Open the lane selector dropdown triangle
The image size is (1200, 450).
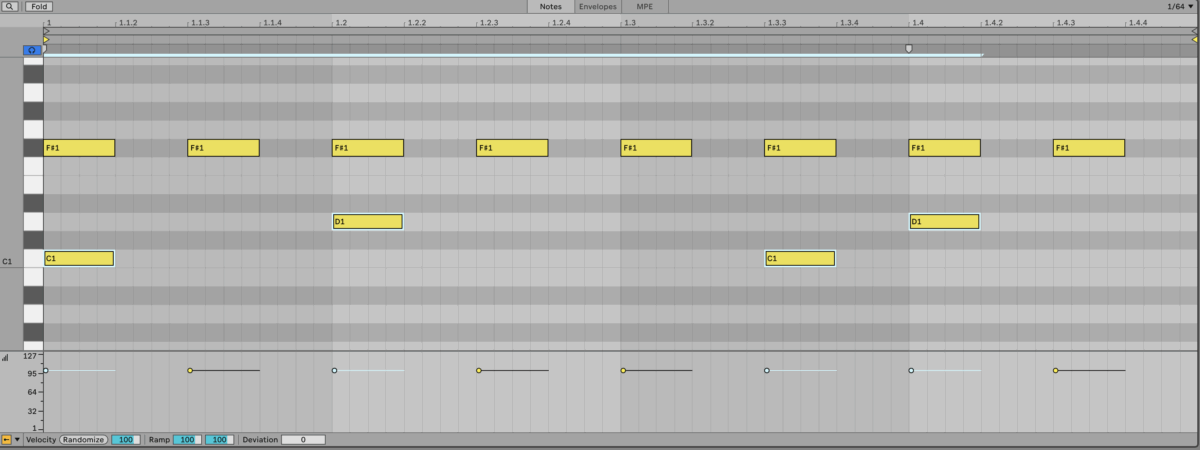point(17,440)
